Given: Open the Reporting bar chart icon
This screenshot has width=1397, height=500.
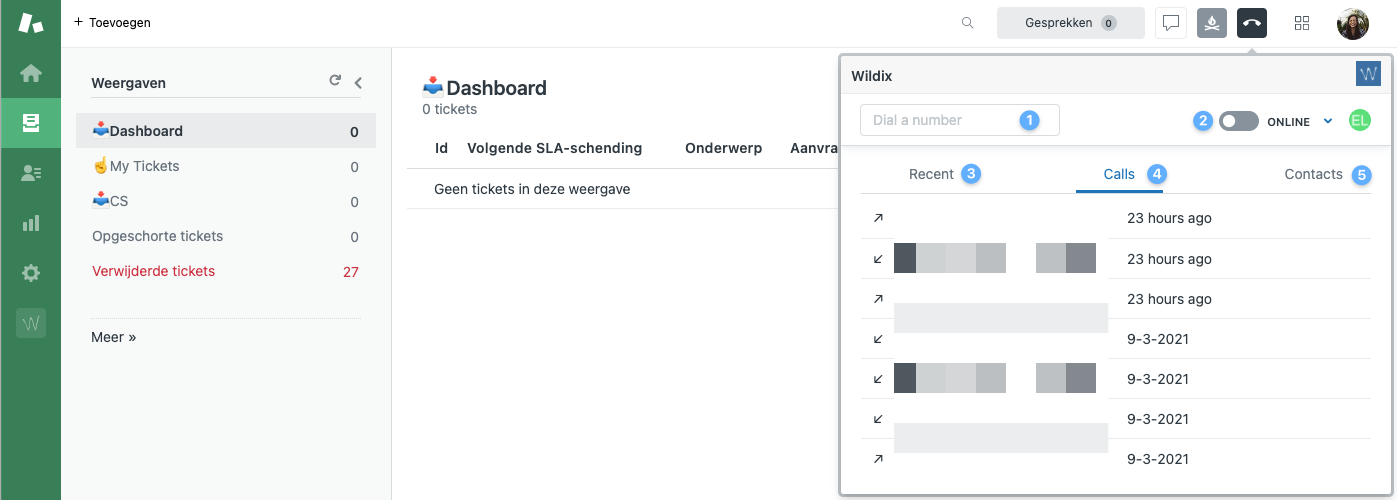Looking at the screenshot, I should [30, 223].
